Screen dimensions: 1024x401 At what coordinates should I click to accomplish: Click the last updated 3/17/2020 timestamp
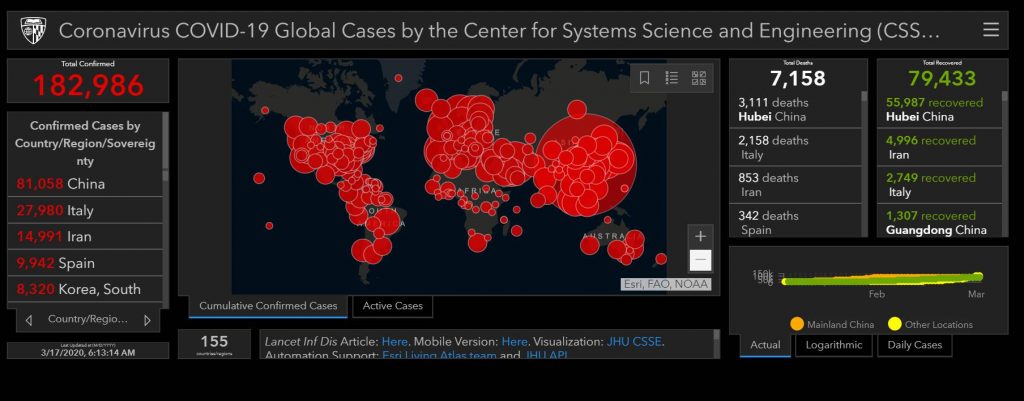pyautogui.click(x=88, y=352)
